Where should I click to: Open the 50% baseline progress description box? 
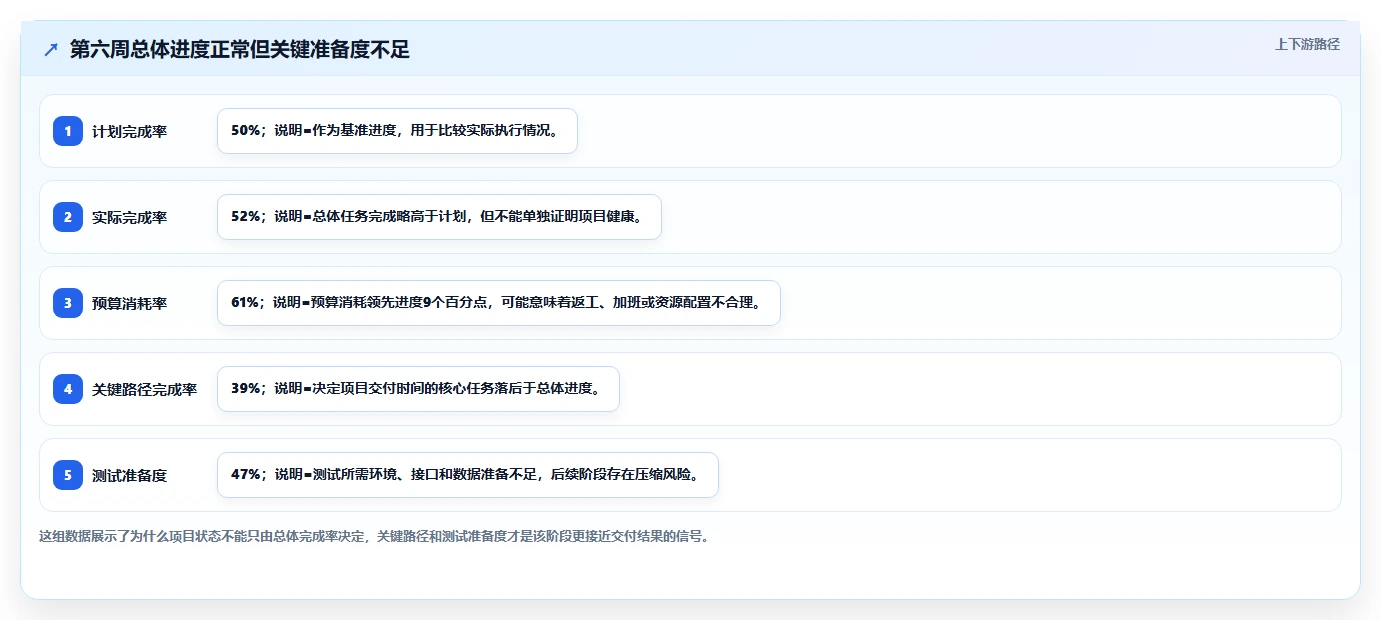point(397,131)
